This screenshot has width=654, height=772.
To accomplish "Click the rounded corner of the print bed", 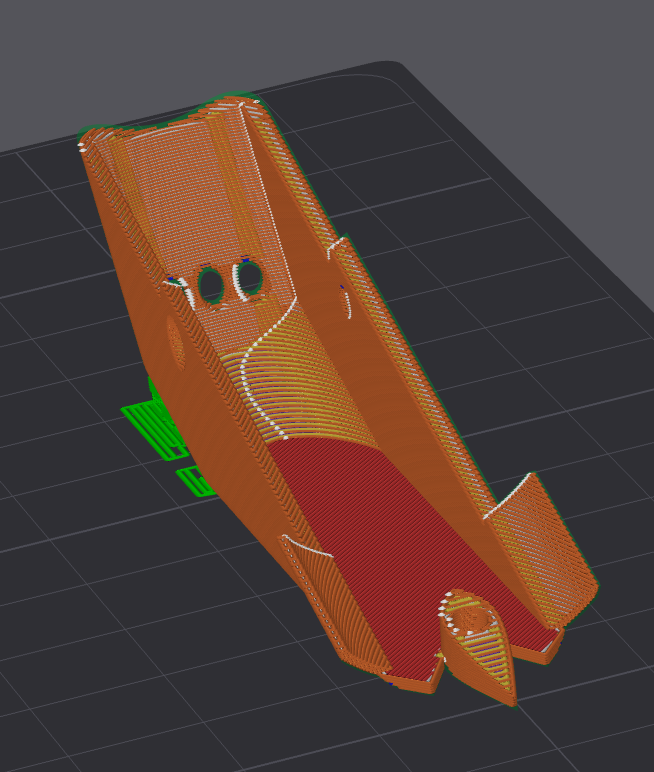I will click(394, 66).
